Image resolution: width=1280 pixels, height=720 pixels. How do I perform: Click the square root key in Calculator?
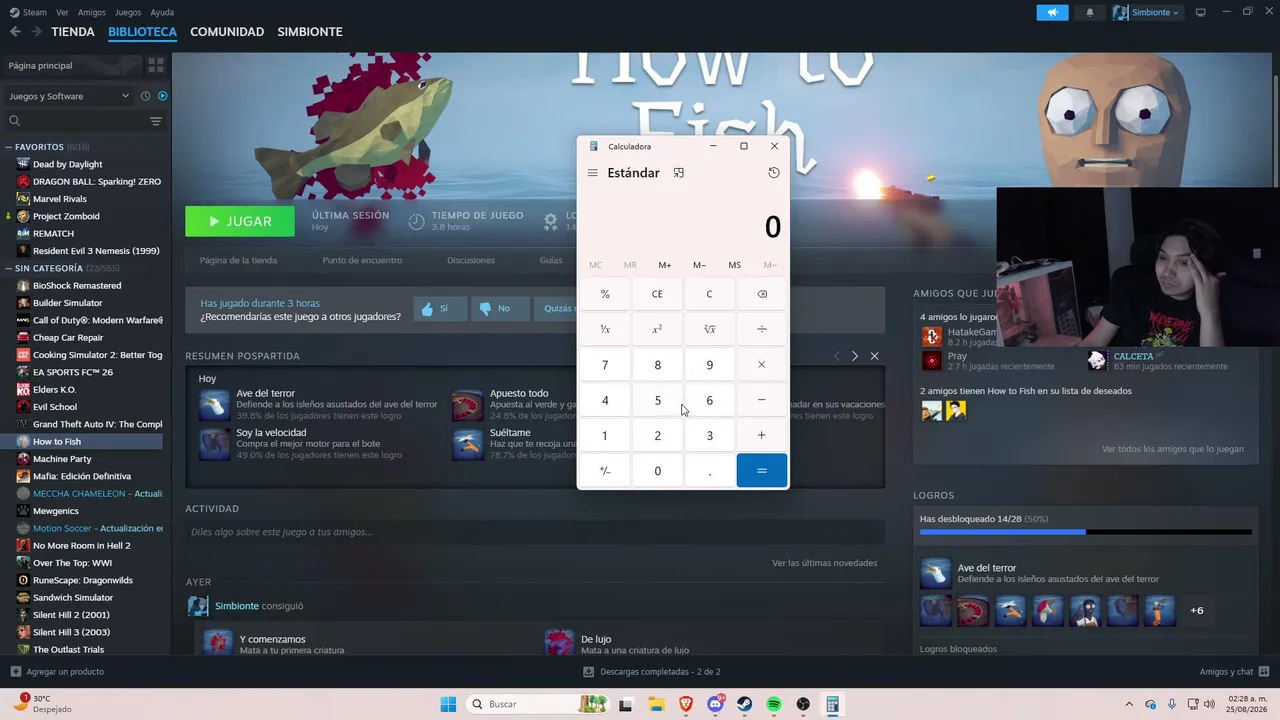[710, 329]
